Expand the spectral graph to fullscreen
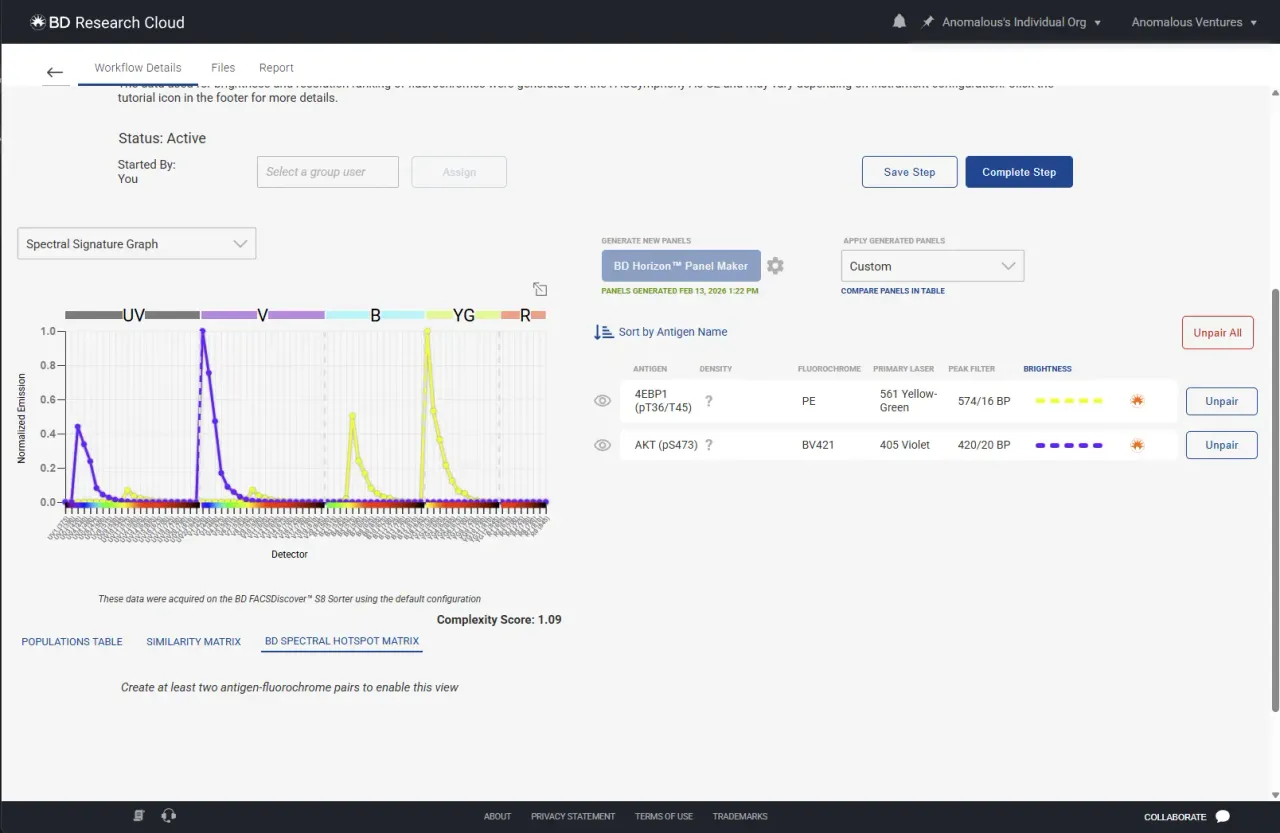 click(540, 289)
